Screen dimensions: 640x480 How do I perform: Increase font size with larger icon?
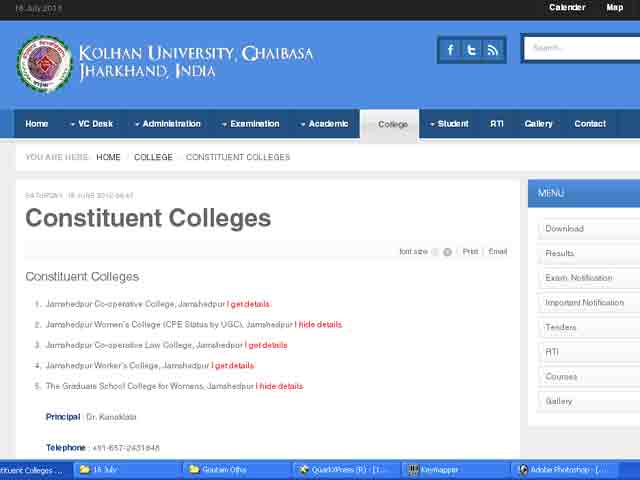tap(448, 252)
